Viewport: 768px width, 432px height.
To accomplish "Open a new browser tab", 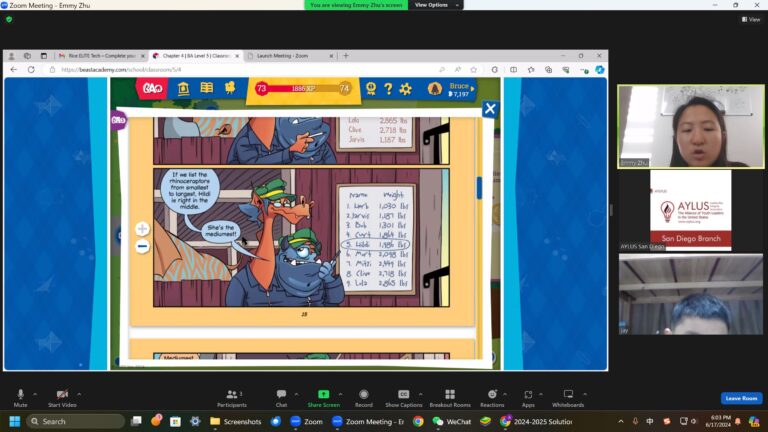I will (346, 56).
